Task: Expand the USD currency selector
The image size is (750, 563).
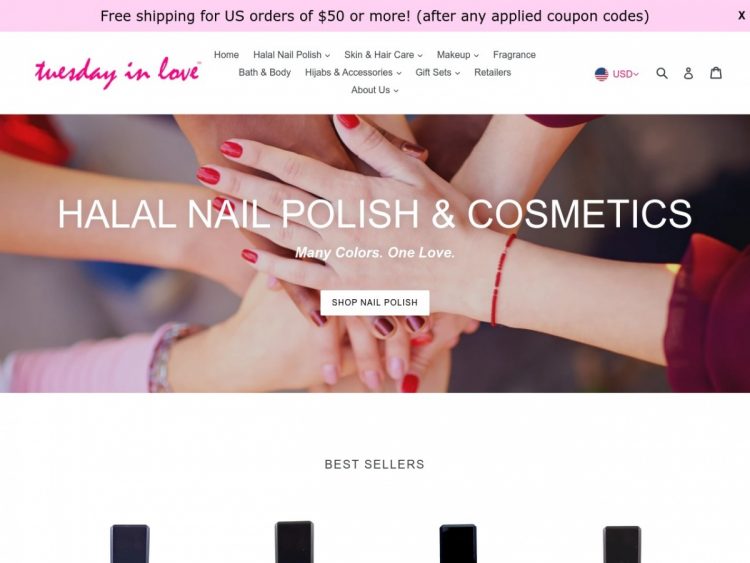Action: coord(625,74)
